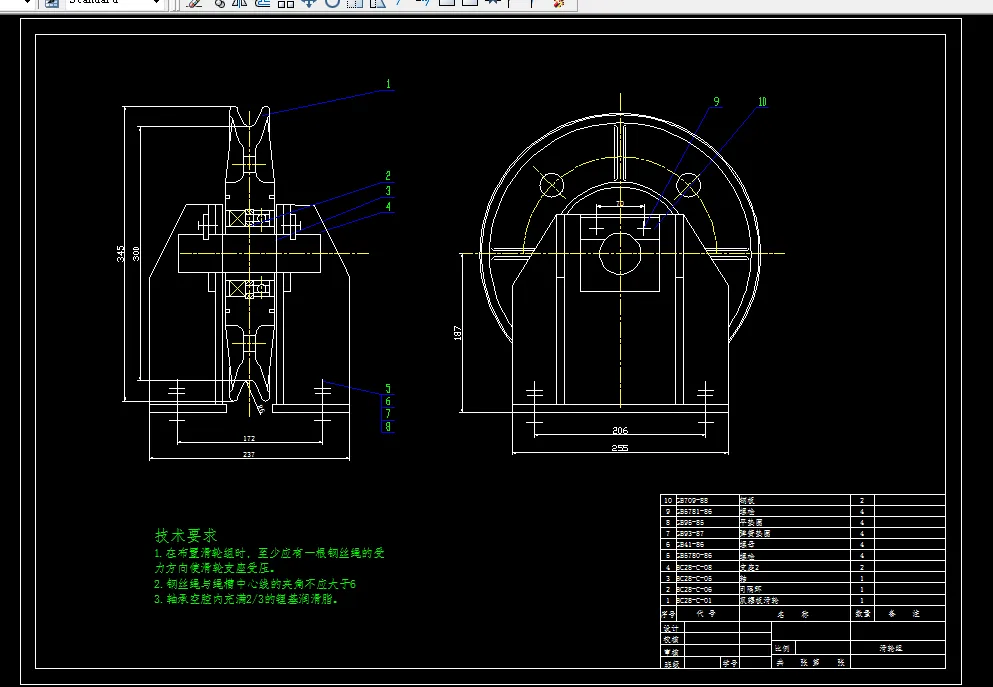
Task: Select the Copy Object tool
Action: (x=219, y=3)
